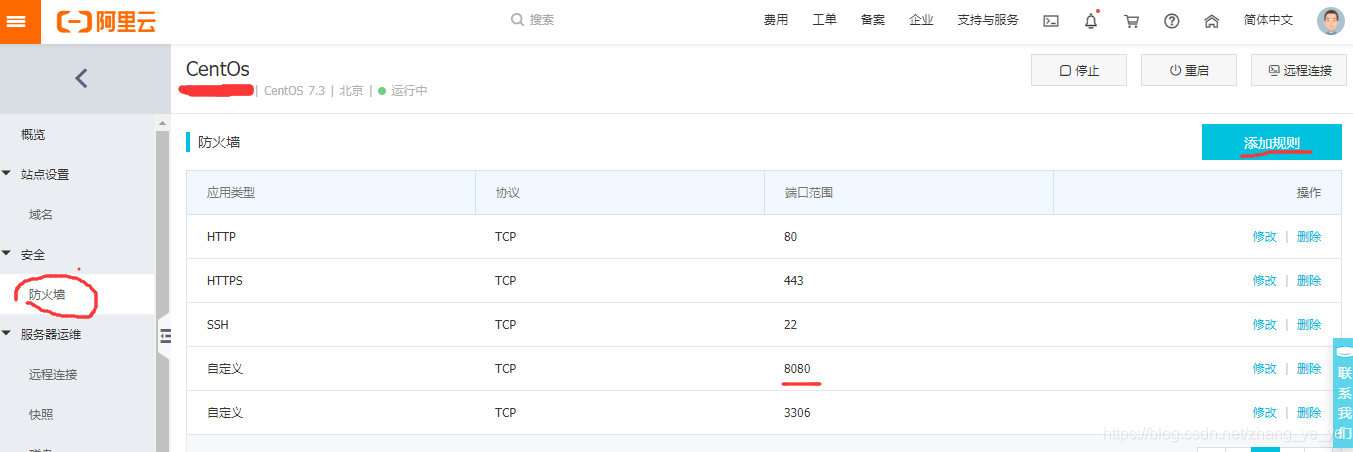The image size is (1353, 452).
Task: Click 删除 for the HTTPS rule
Action: click(x=1309, y=281)
